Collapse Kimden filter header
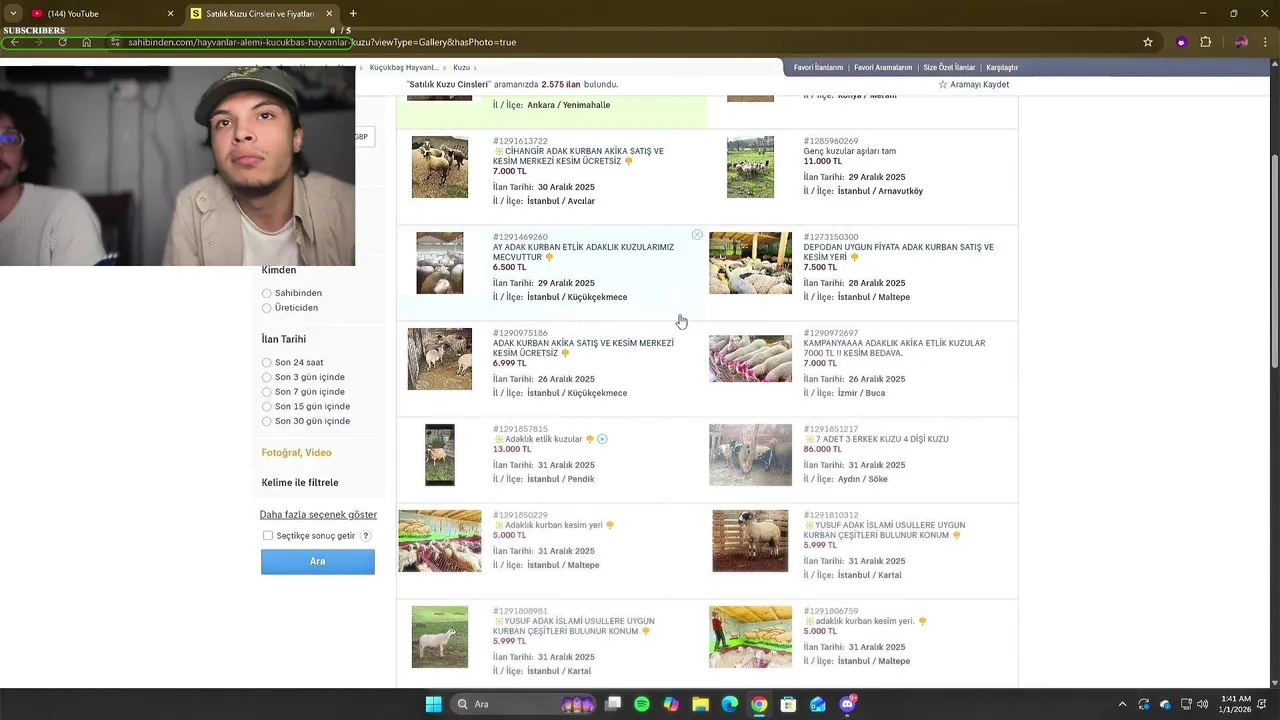This screenshot has width=1280, height=720. (279, 270)
